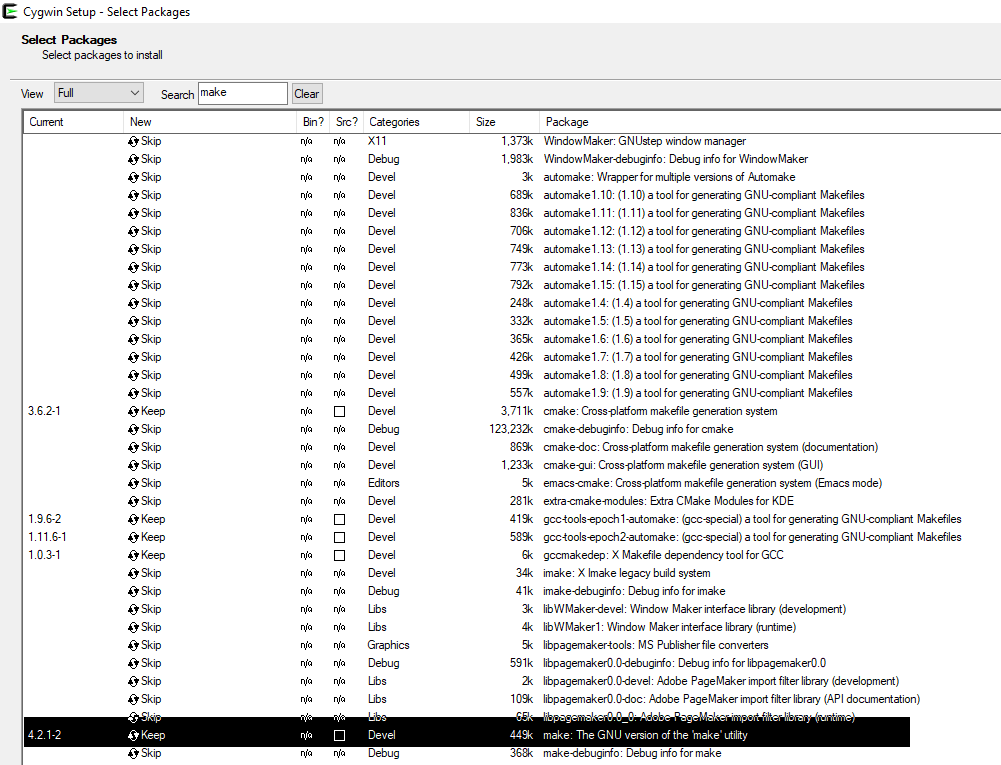The image size is (1001, 765).
Task: Select version 1.0.3-1 in Current column
Action: click(x=44, y=555)
